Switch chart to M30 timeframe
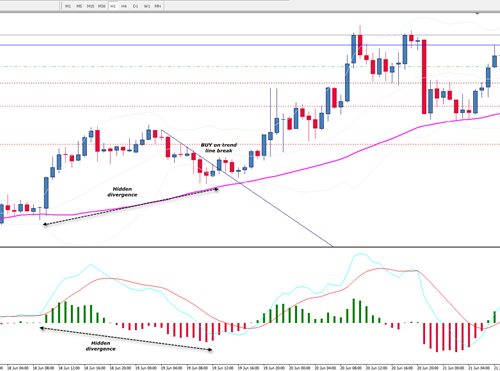This screenshot has width=500, height=371. pos(102,6)
